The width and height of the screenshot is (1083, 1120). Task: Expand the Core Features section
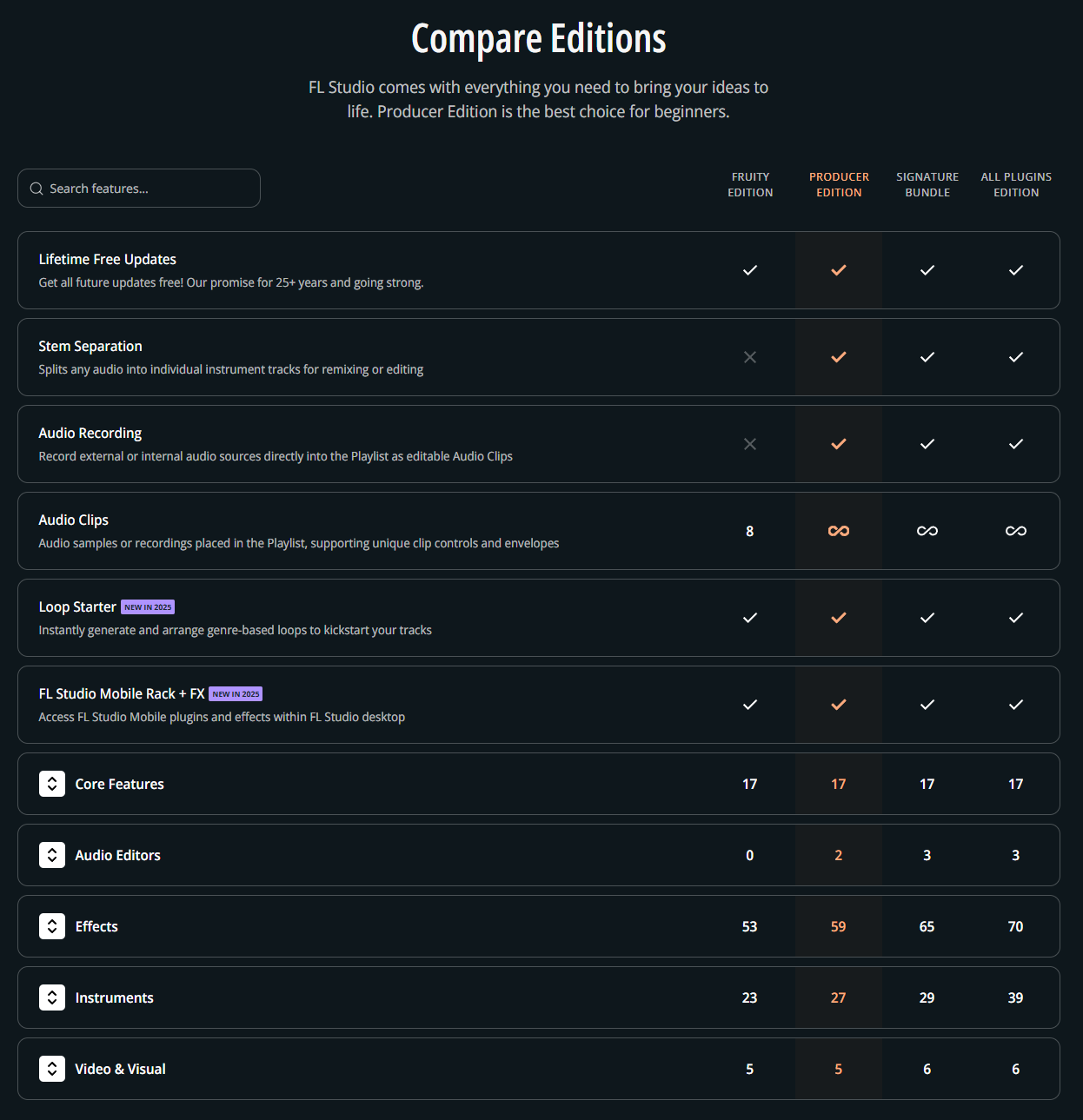(52, 784)
